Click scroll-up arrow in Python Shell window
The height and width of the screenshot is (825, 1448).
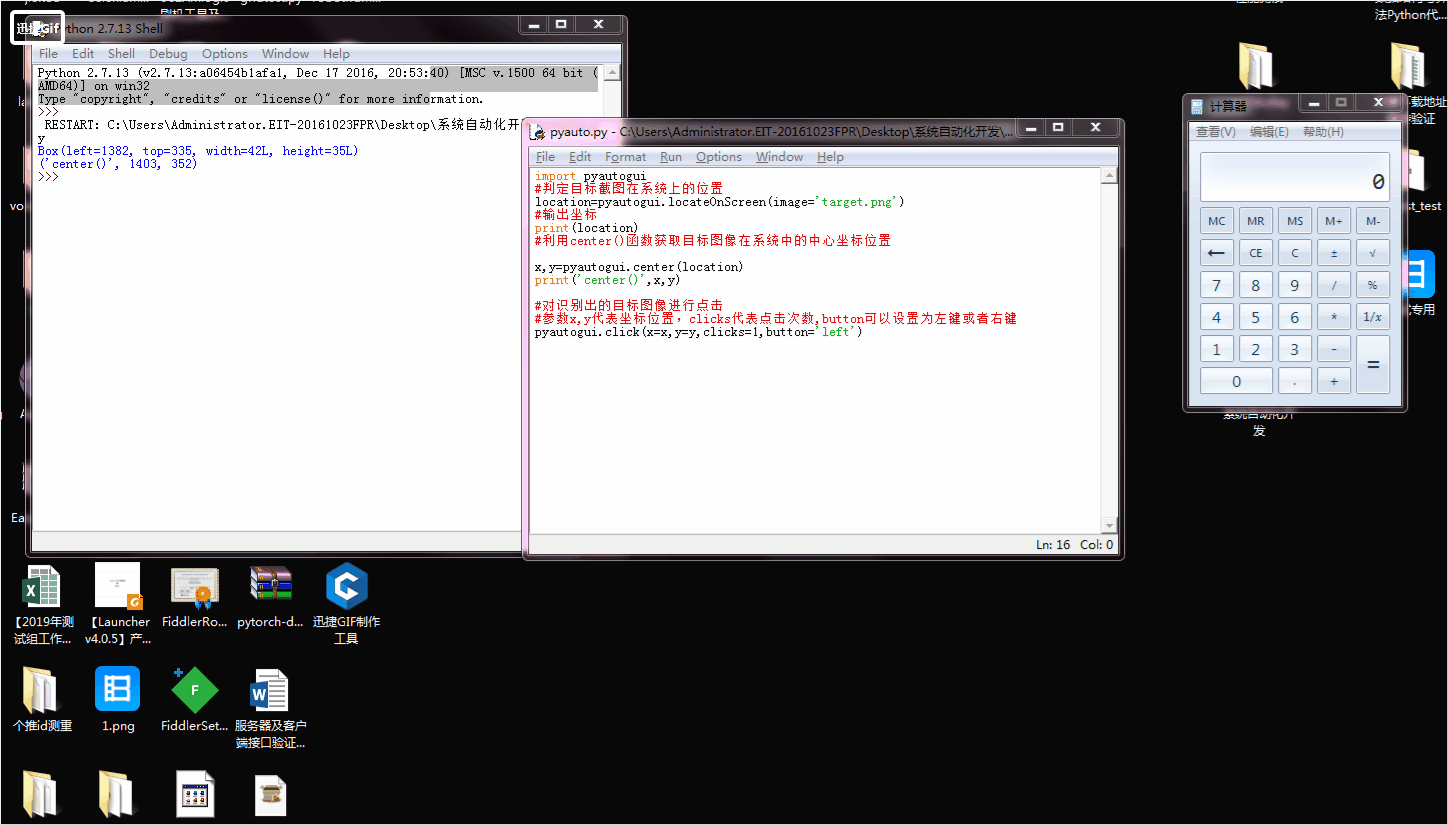[x=612, y=72]
